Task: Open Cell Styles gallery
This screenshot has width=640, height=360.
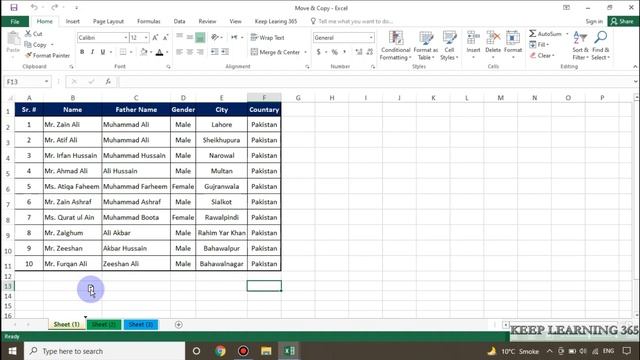Action: (449, 46)
